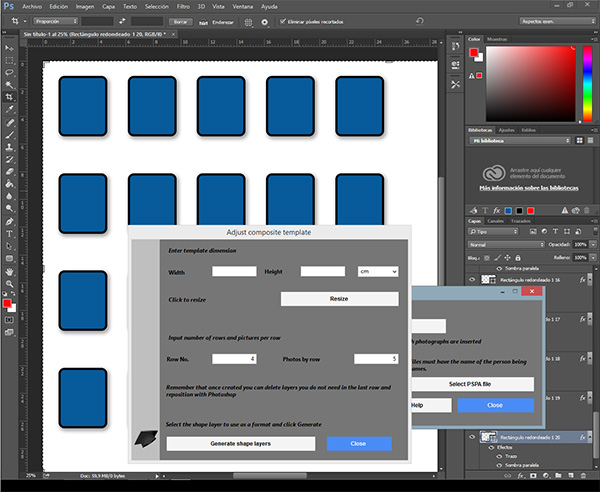Add layer style fx at Layers panel bottom
Screen dimensions: 600x492
[x=520, y=476]
